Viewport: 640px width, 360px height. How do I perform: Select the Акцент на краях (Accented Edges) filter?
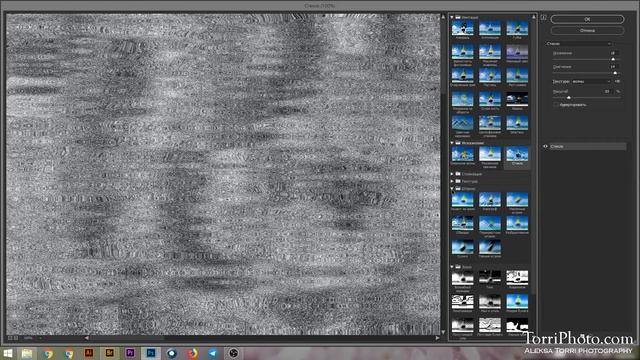462,200
